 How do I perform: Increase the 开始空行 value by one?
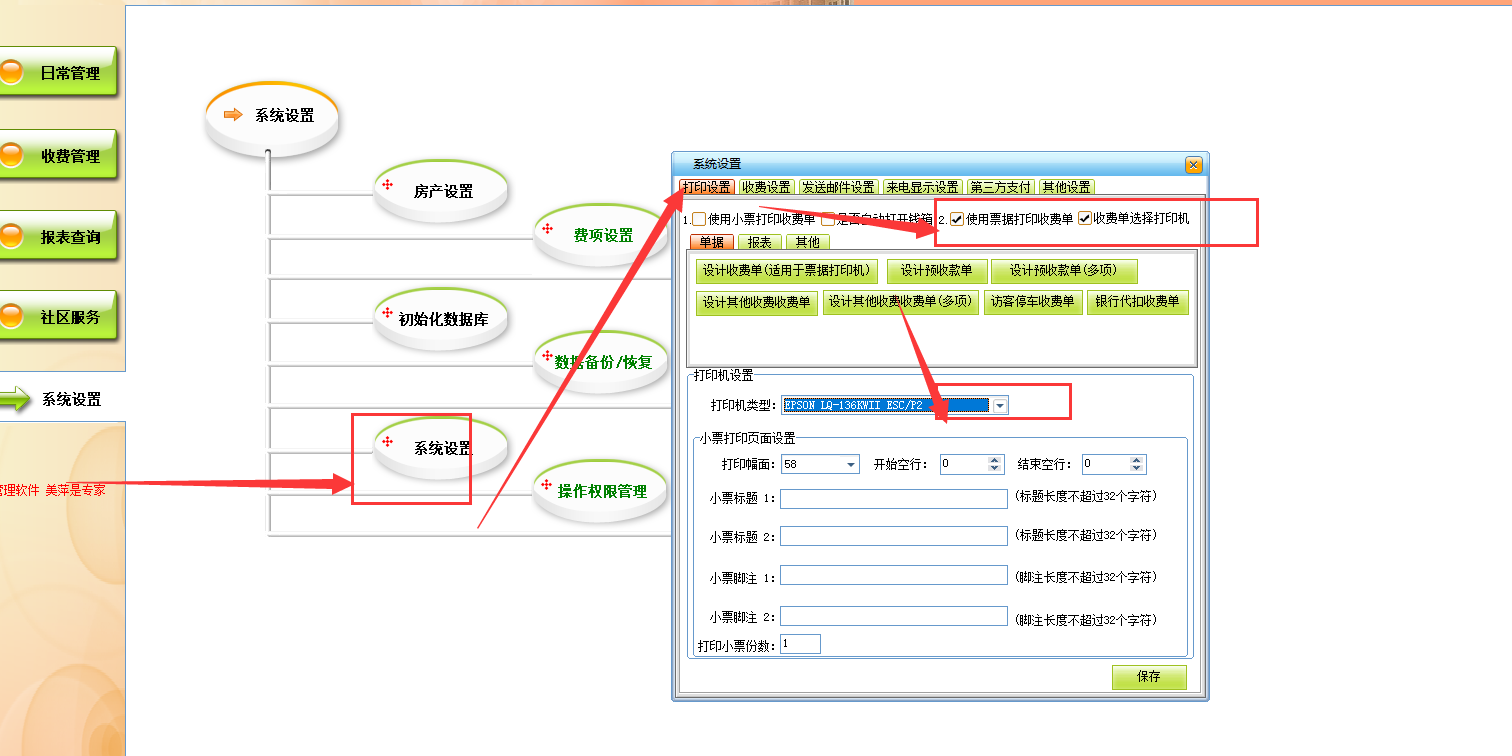[x=994, y=460]
